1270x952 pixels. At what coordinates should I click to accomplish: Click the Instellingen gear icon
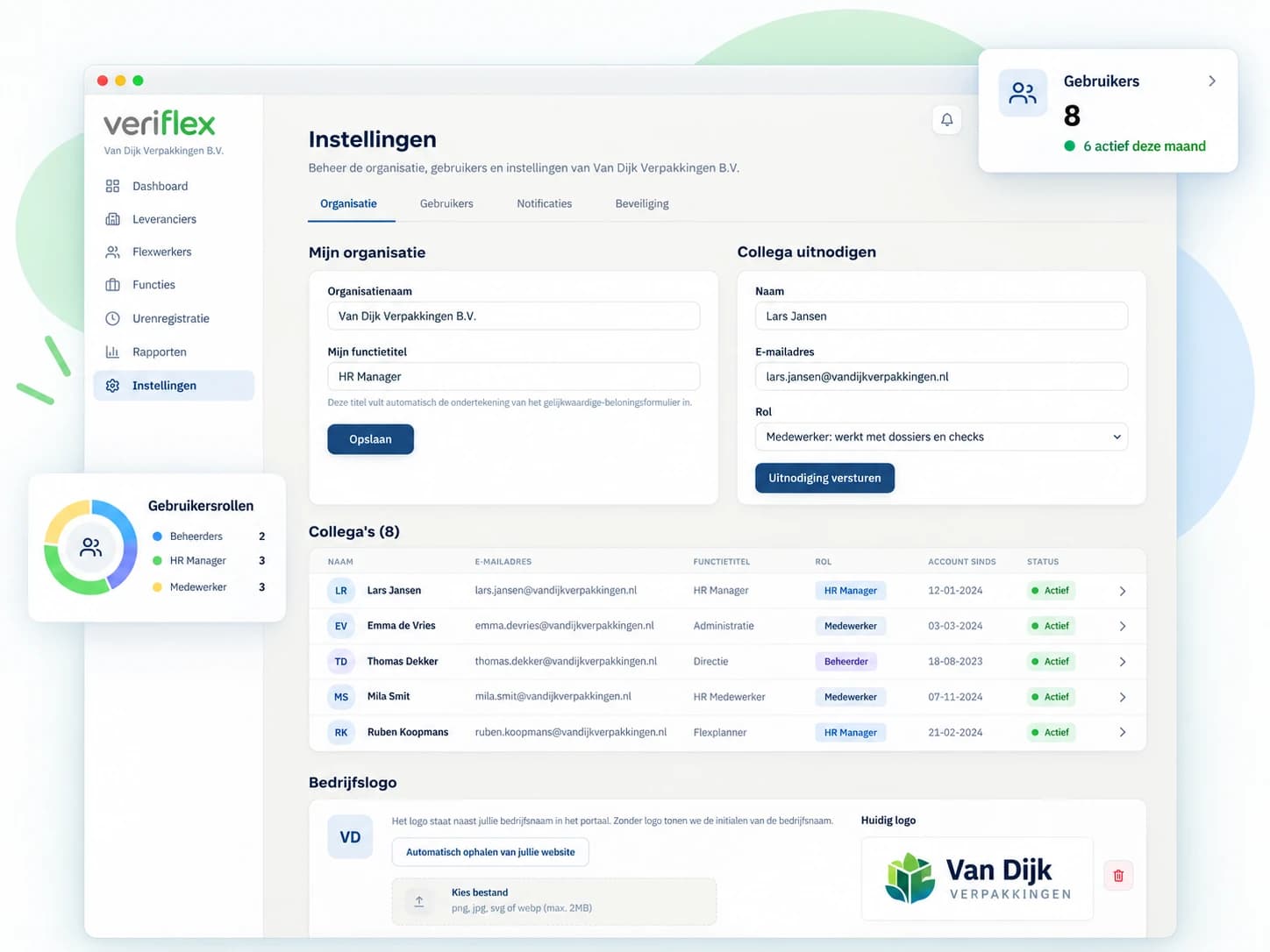(x=112, y=386)
